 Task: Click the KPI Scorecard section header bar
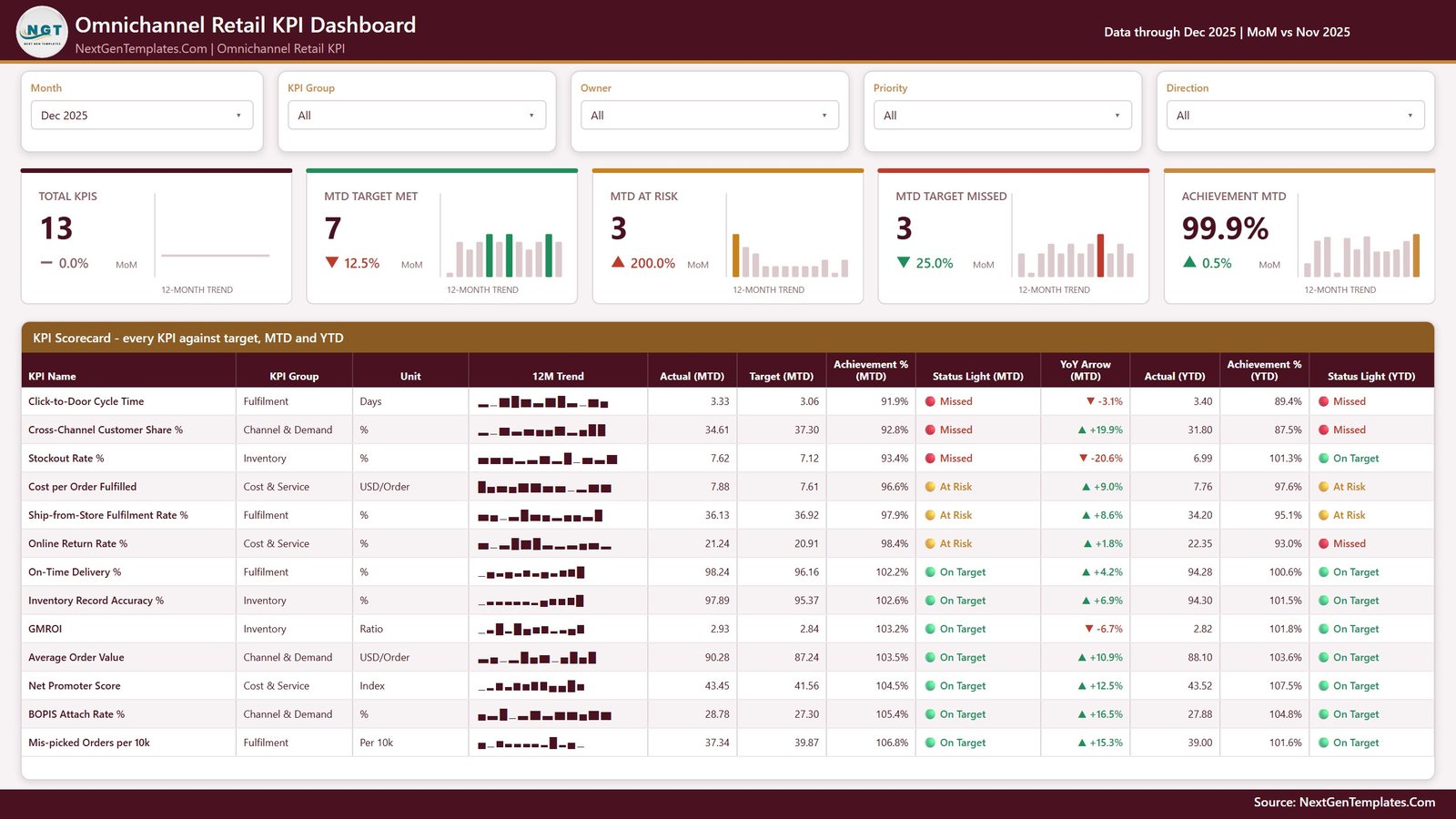pos(728,338)
